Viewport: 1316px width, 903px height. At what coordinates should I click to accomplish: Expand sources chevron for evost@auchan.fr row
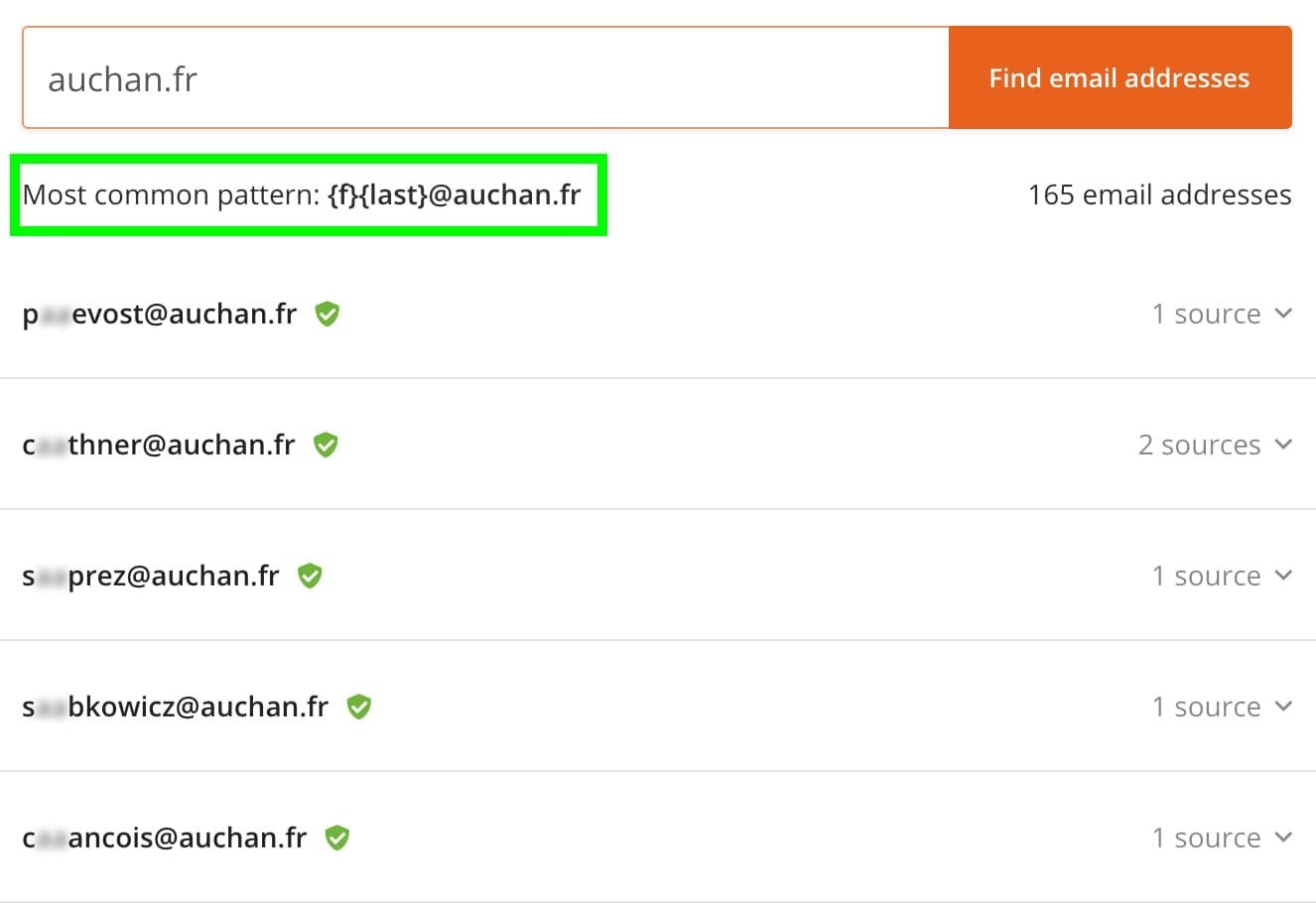click(1283, 314)
